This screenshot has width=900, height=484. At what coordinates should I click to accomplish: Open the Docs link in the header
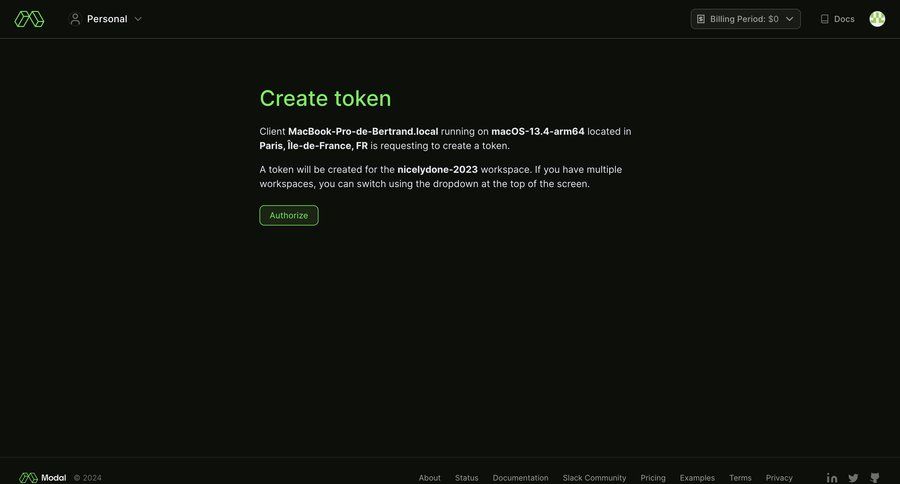click(x=837, y=19)
